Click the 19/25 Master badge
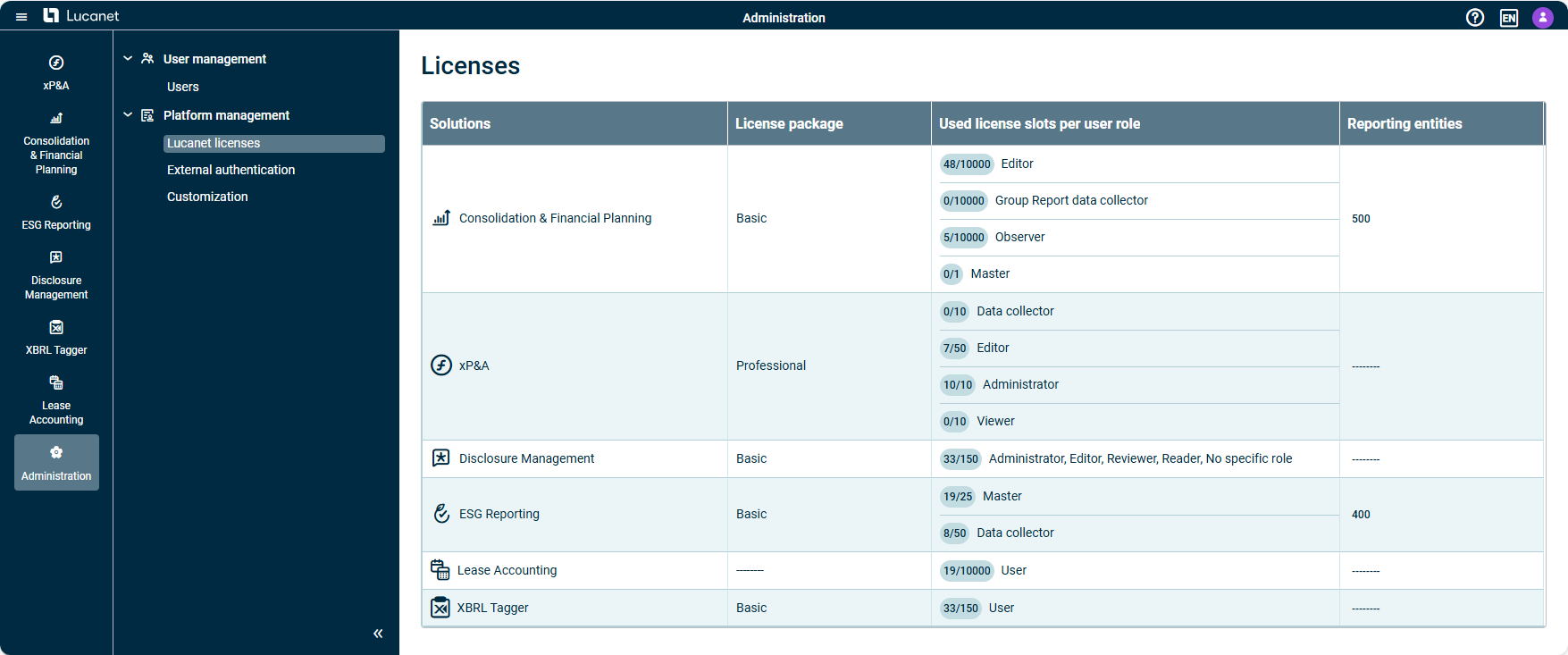This screenshot has height=655, width=1568. click(958, 496)
